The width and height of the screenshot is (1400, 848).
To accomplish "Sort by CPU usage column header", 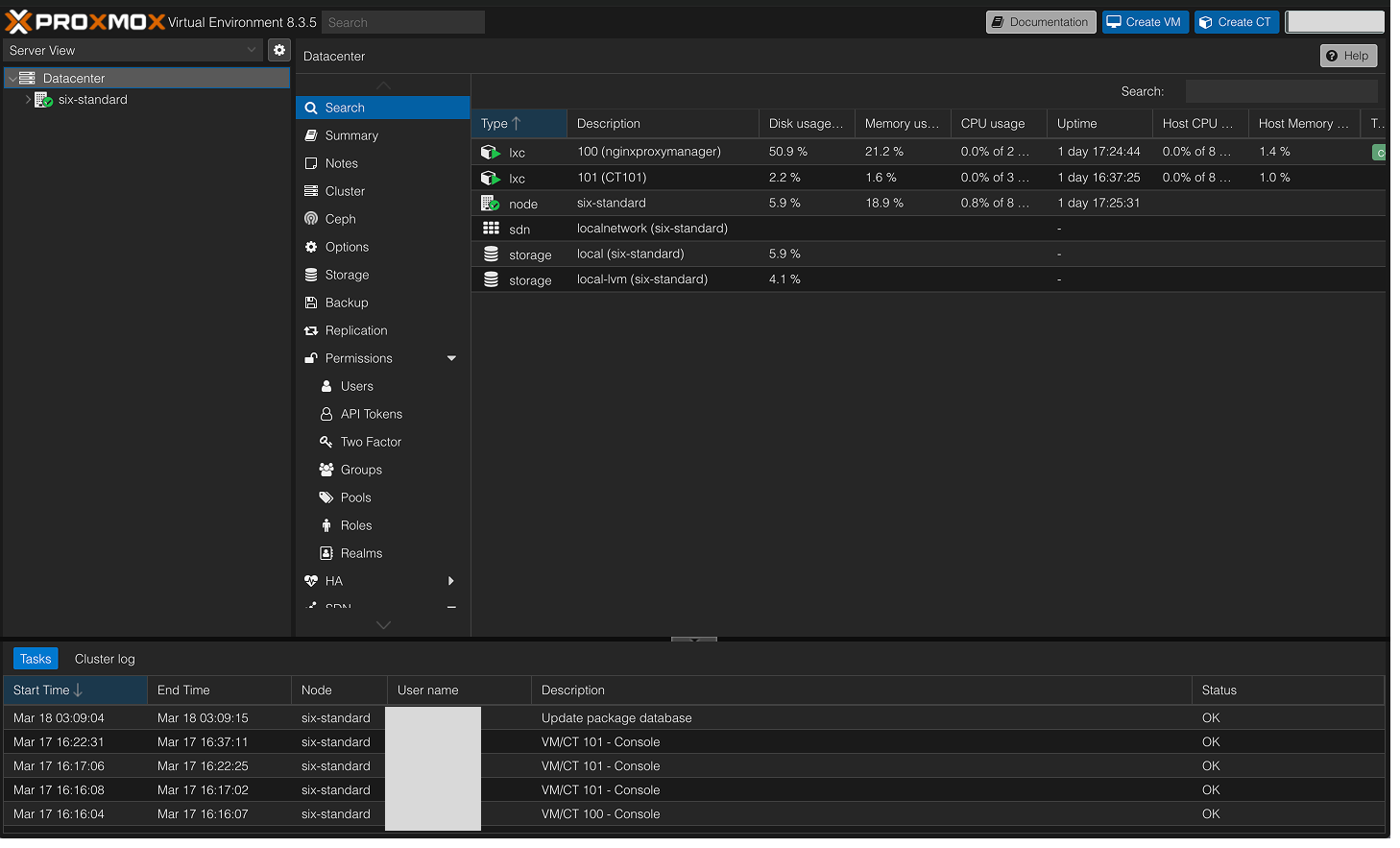I will [x=999, y=123].
